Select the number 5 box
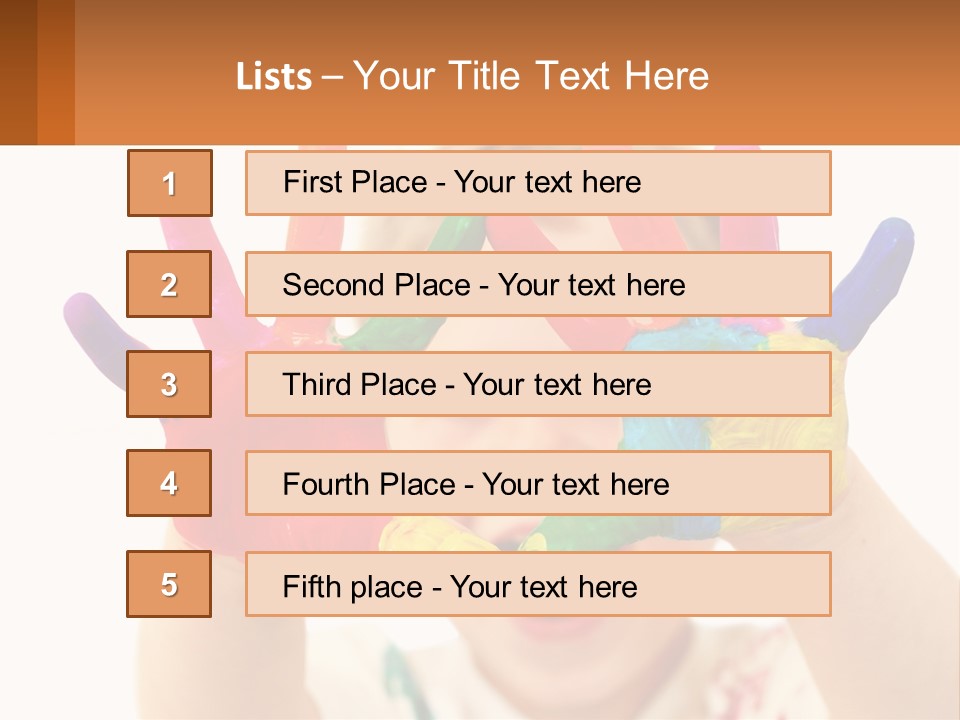The width and height of the screenshot is (960, 720). pyautogui.click(x=169, y=584)
